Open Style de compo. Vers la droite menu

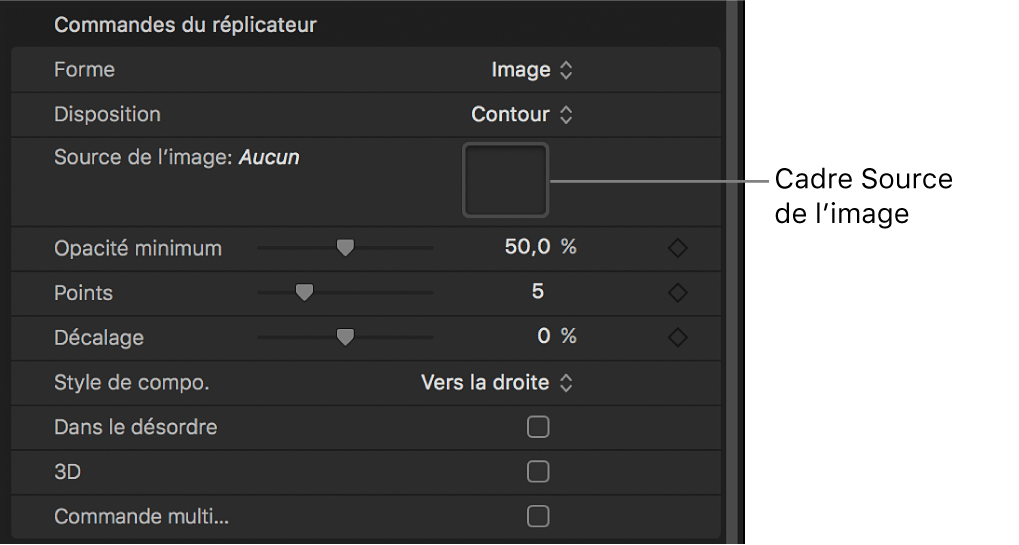tap(497, 382)
